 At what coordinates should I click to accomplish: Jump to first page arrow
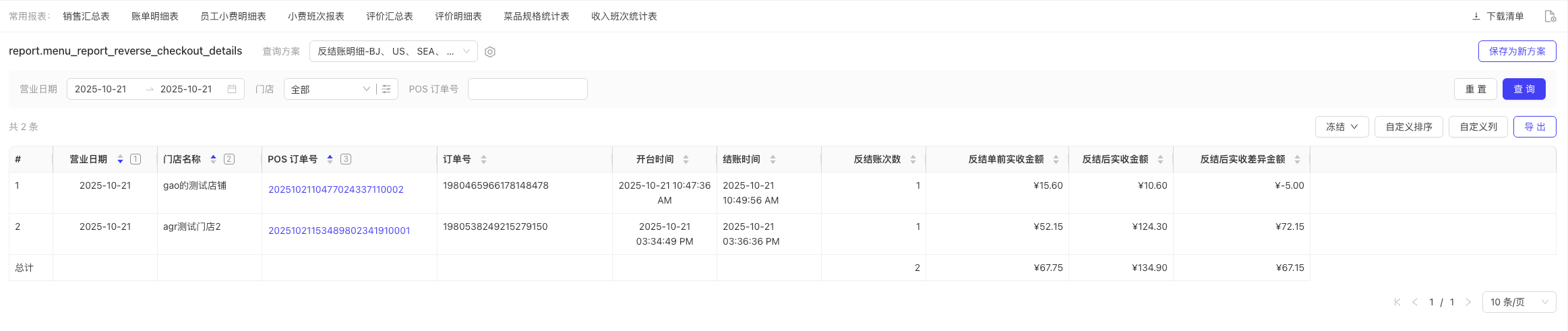(x=1397, y=302)
